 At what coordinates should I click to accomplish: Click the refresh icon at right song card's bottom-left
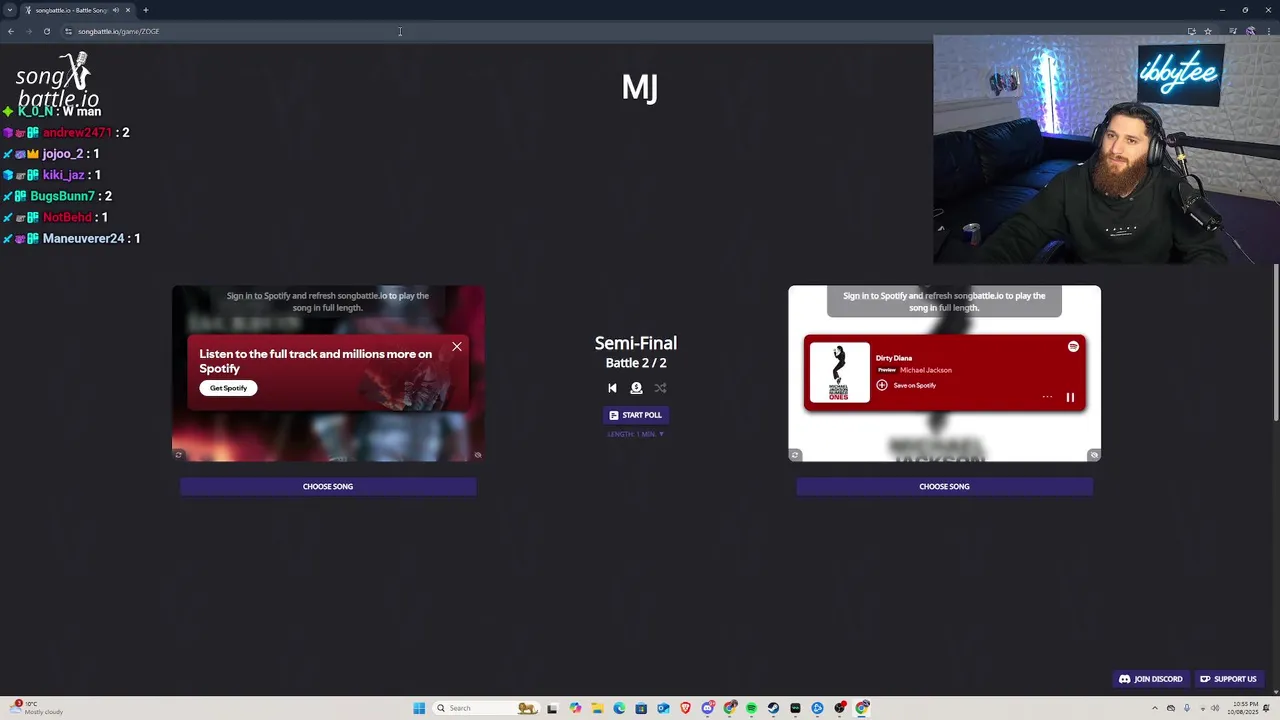coord(795,455)
